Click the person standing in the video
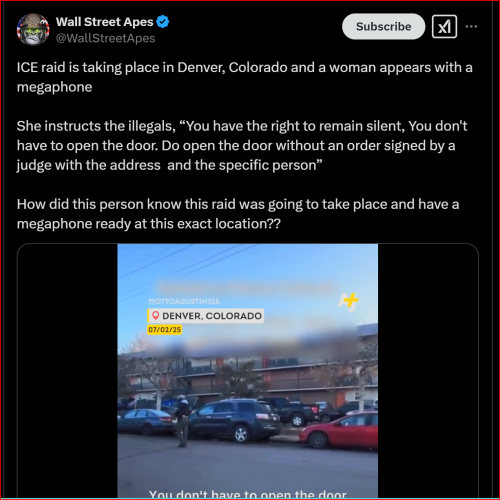 click(x=183, y=421)
